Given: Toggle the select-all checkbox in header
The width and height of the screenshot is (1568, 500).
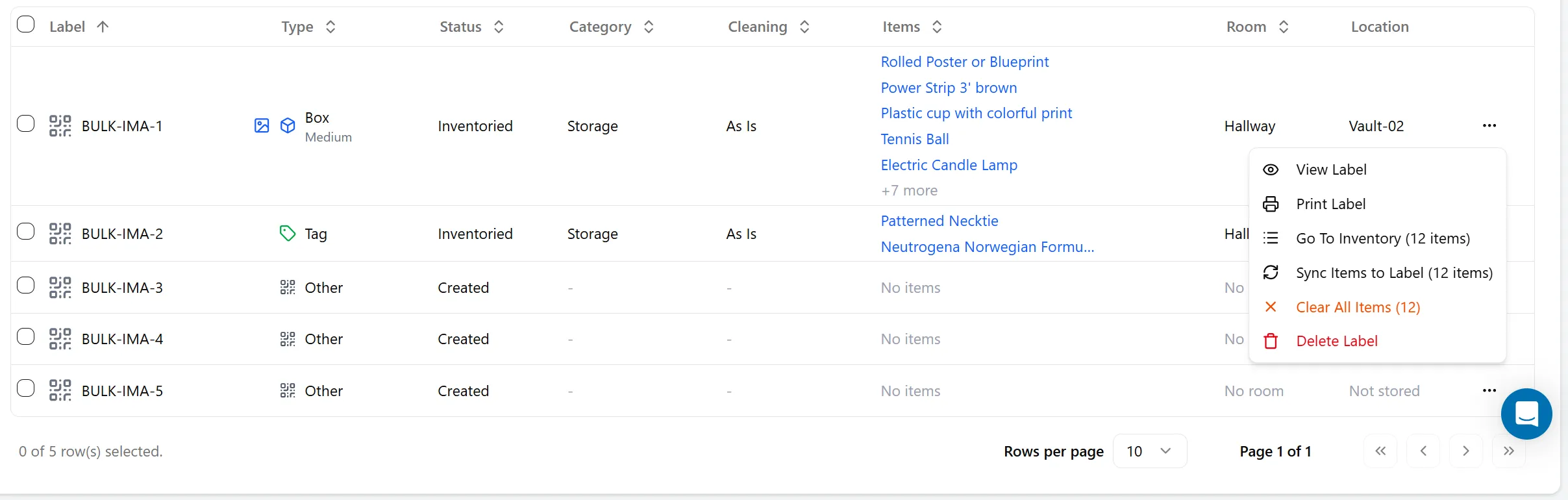Looking at the screenshot, I should pos(26,25).
